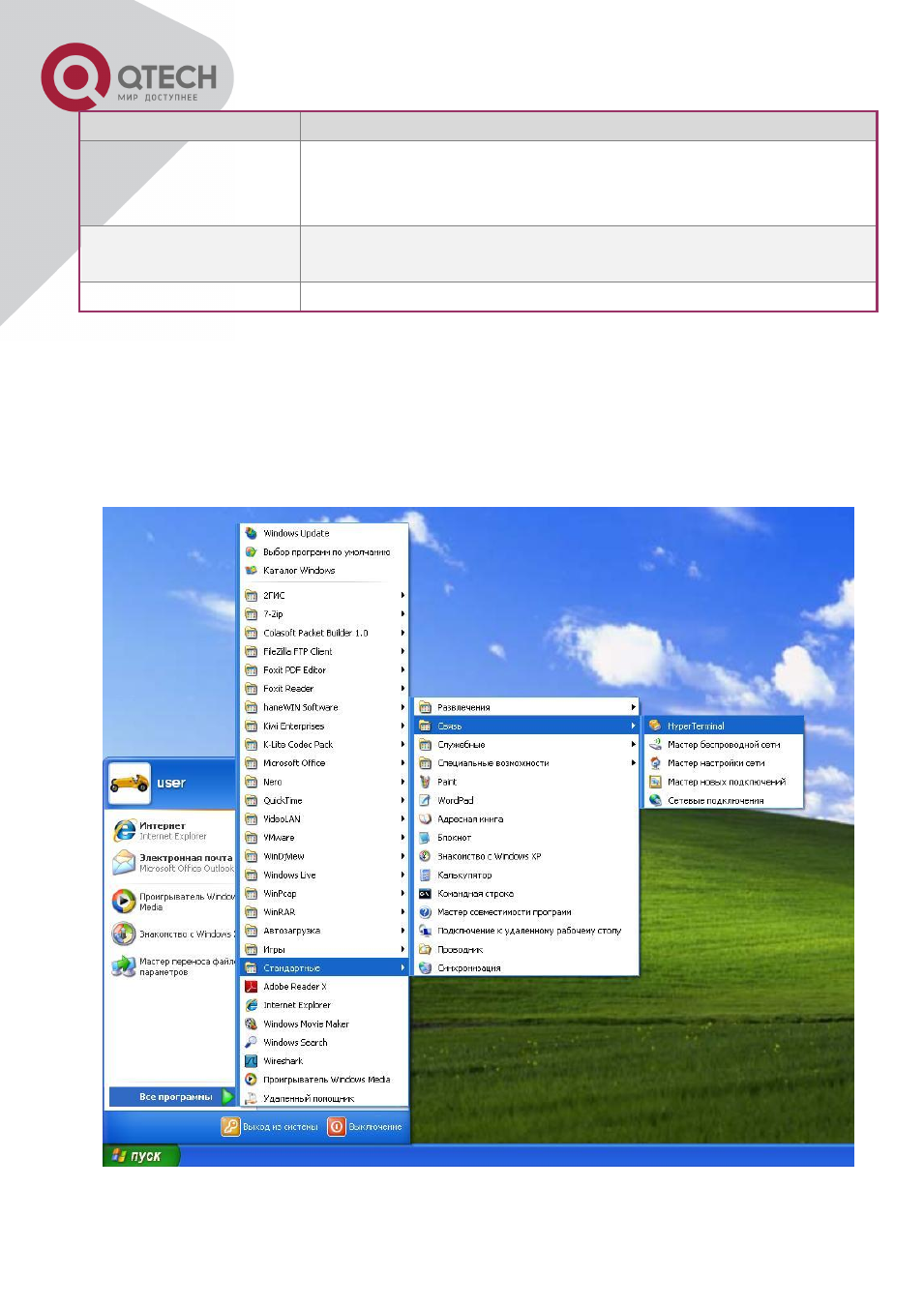The image size is (924, 1306).
Task: Start Мастер беспроводной сети
Action: coord(724,745)
